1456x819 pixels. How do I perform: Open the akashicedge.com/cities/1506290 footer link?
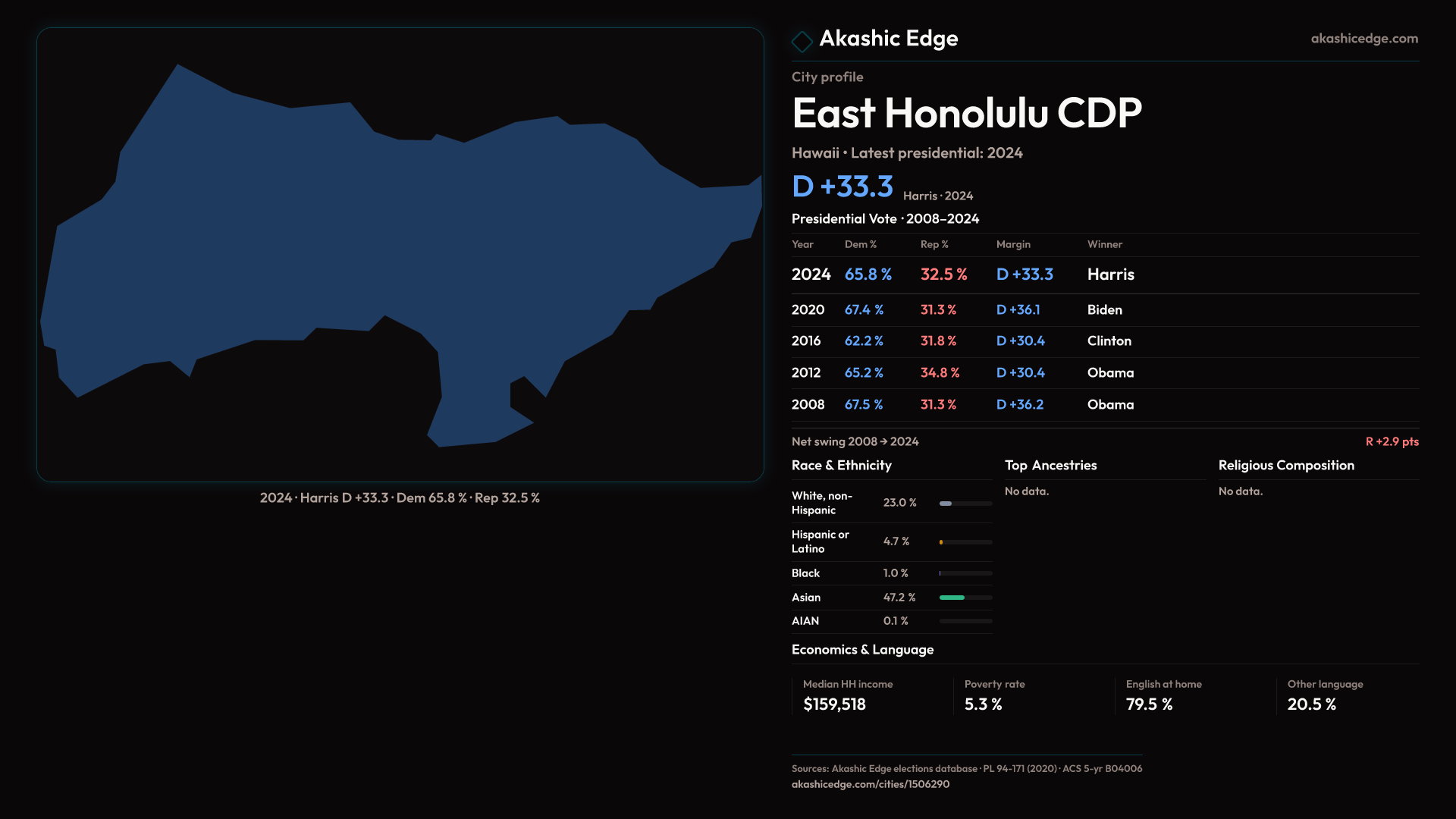tap(870, 785)
